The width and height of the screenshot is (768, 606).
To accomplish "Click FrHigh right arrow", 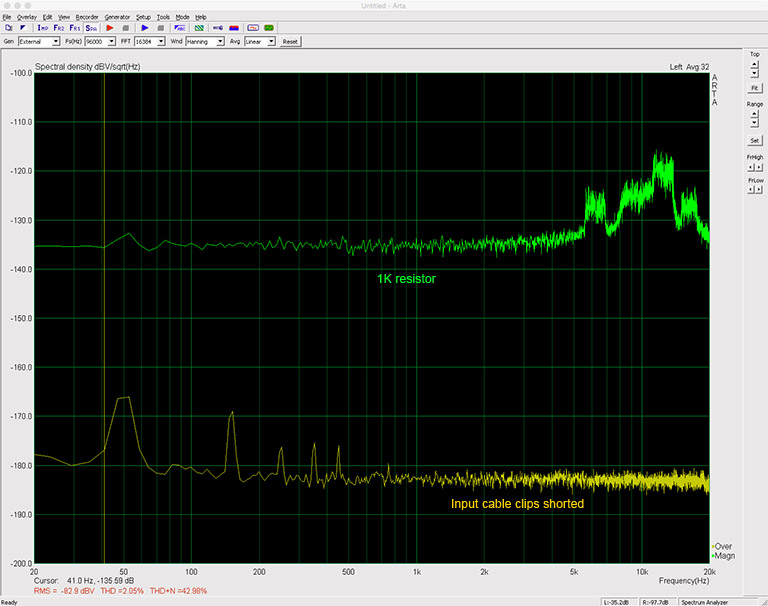I will [x=759, y=168].
